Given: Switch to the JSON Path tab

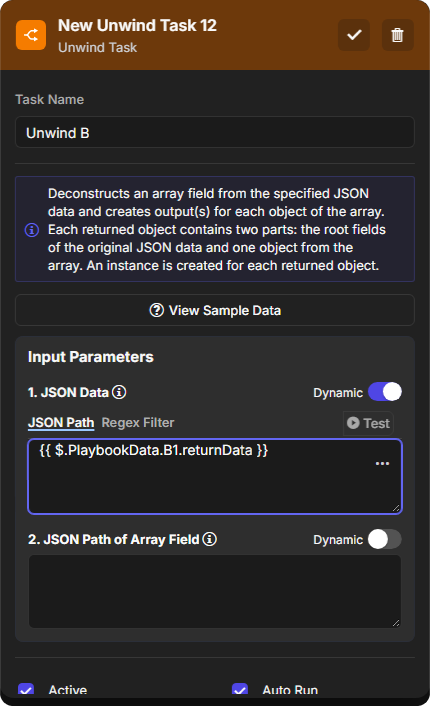Looking at the screenshot, I should point(61,423).
